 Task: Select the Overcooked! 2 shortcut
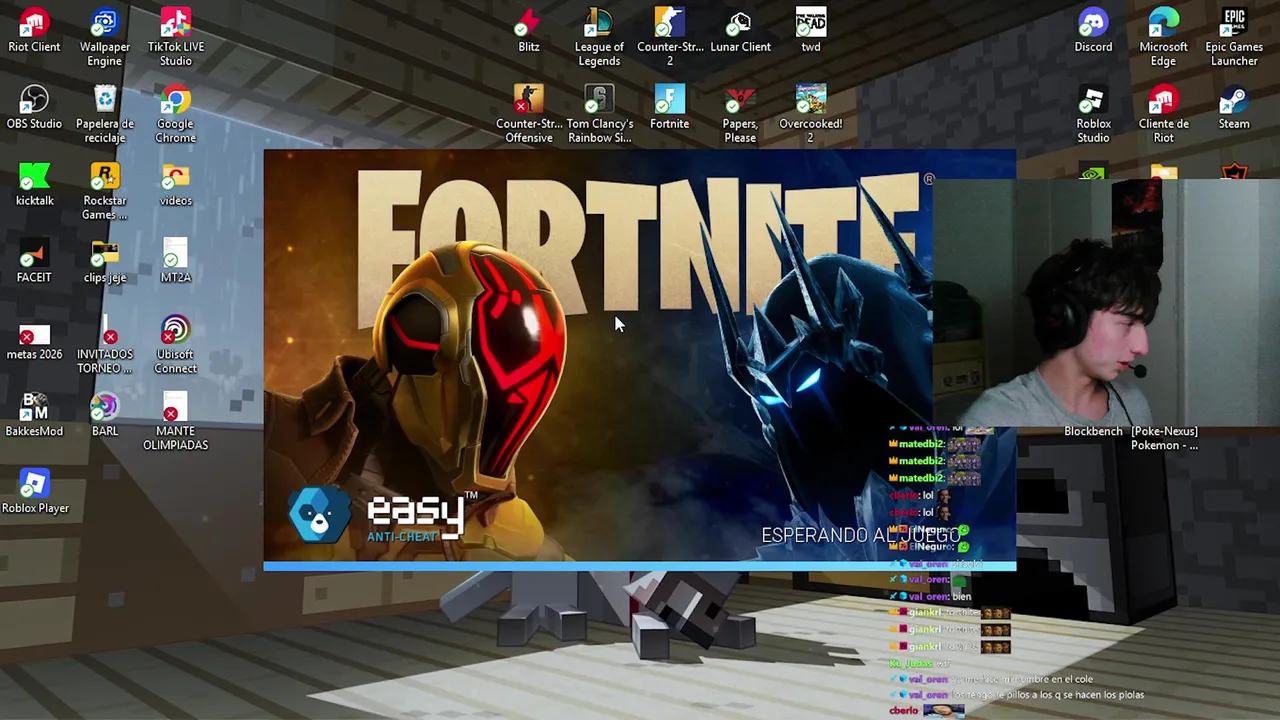pyautogui.click(x=811, y=115)
